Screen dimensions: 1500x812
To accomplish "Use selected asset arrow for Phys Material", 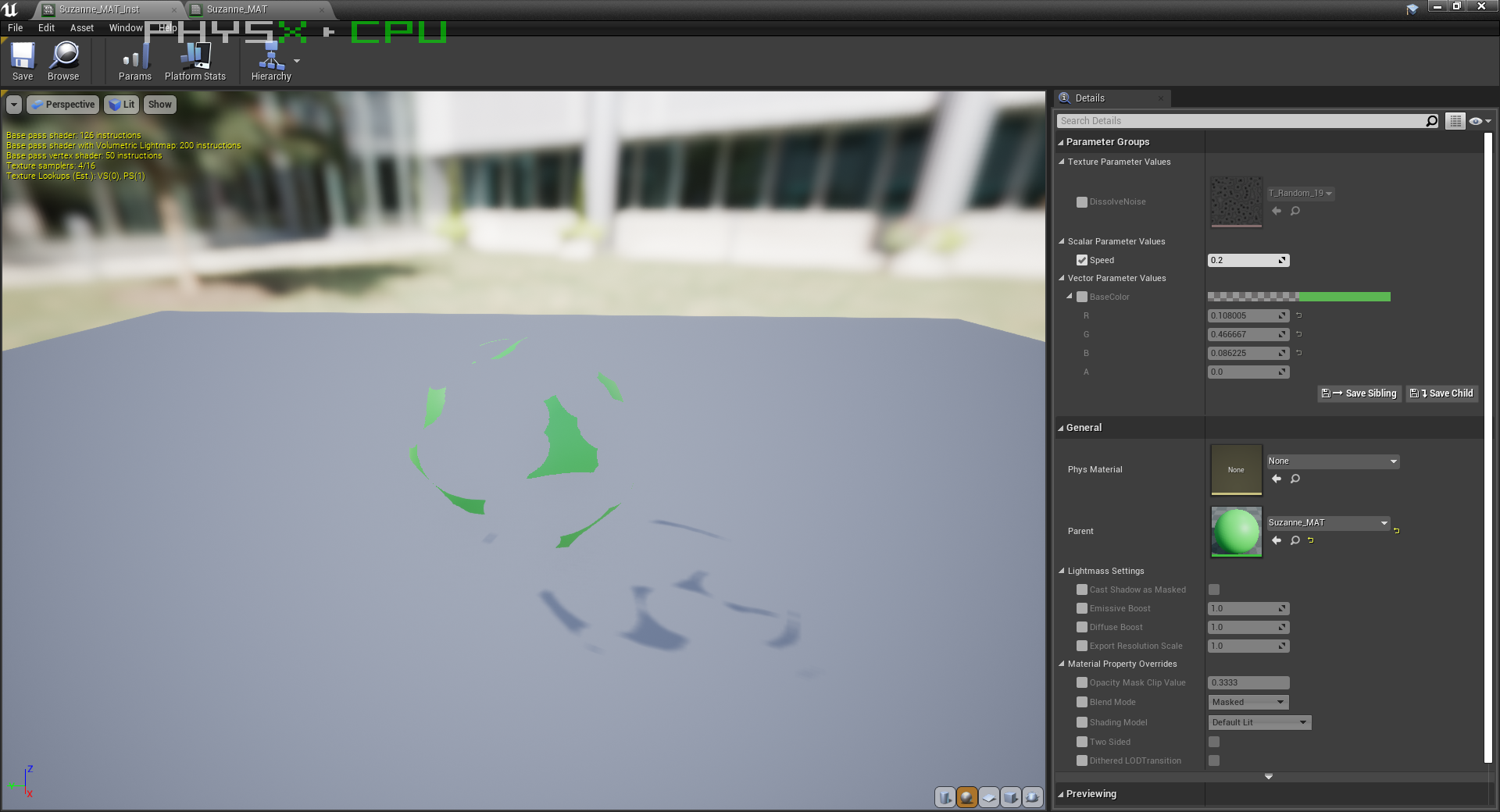I will [x=1277, y=479].
